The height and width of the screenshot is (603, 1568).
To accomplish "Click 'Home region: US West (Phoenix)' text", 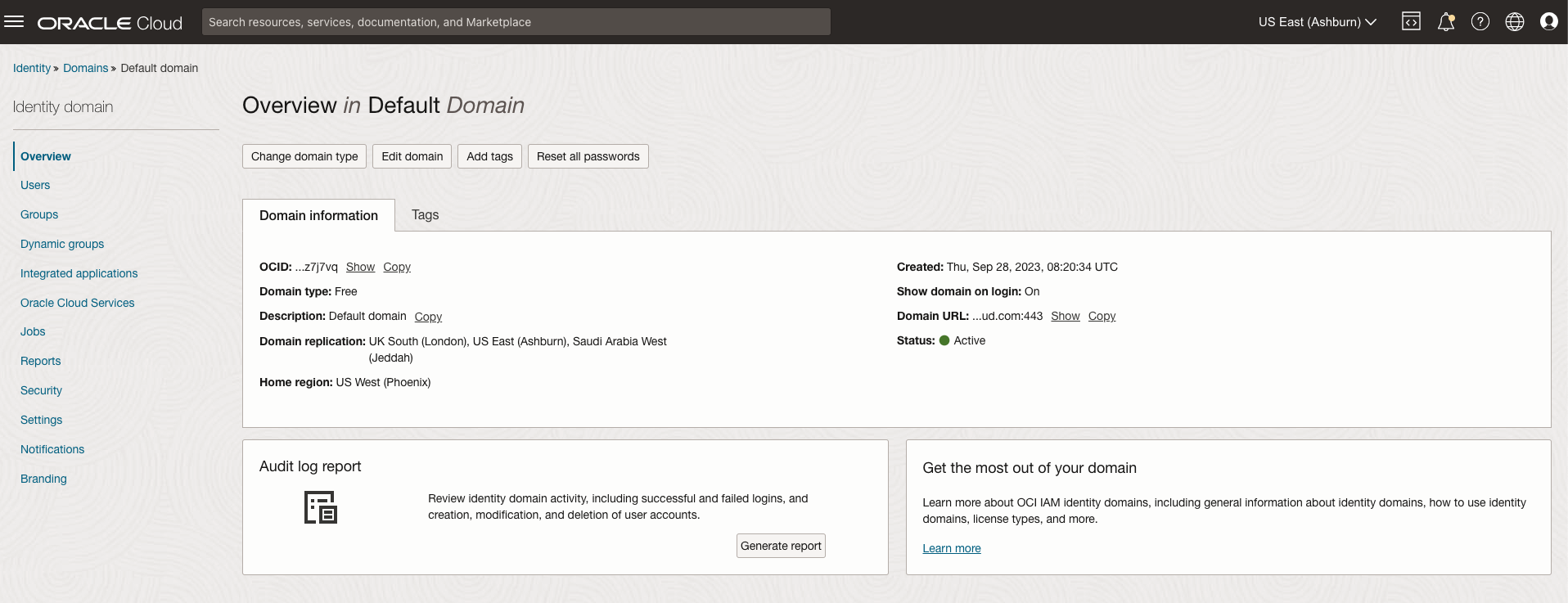I will [x=345, y=382].
